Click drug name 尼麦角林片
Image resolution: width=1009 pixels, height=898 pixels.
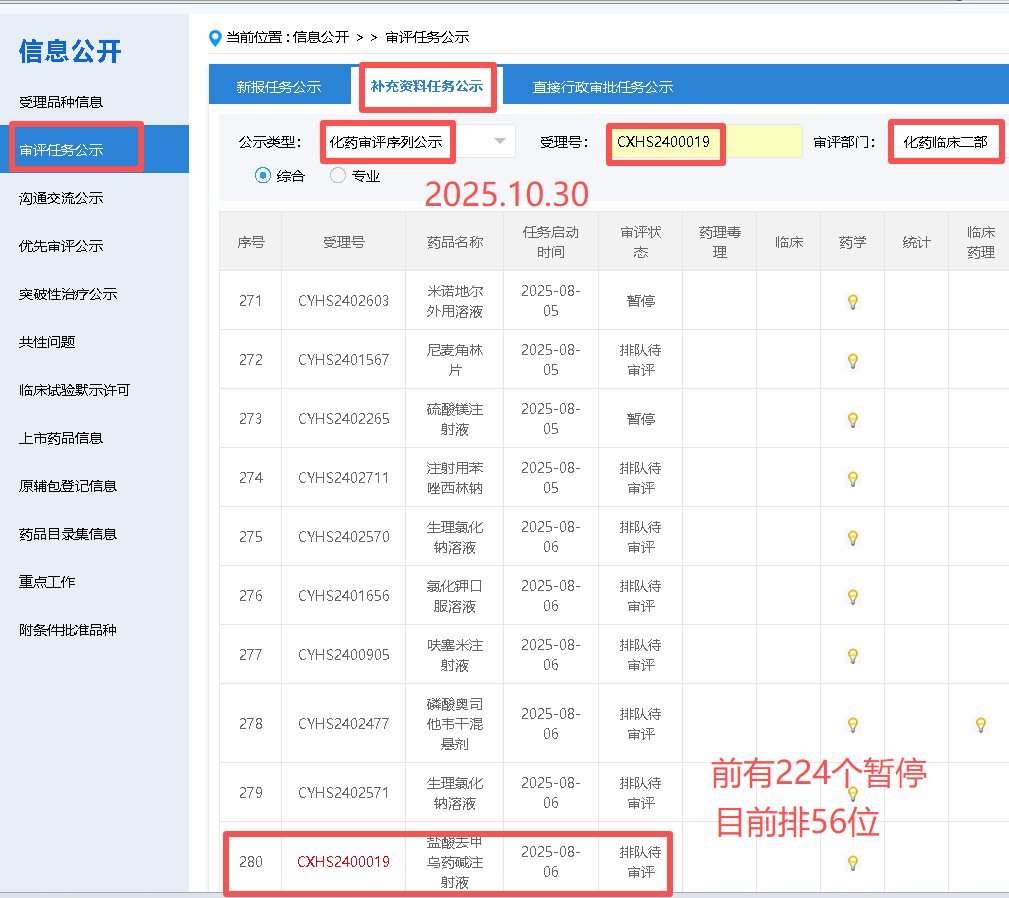(x=455, y=360)
